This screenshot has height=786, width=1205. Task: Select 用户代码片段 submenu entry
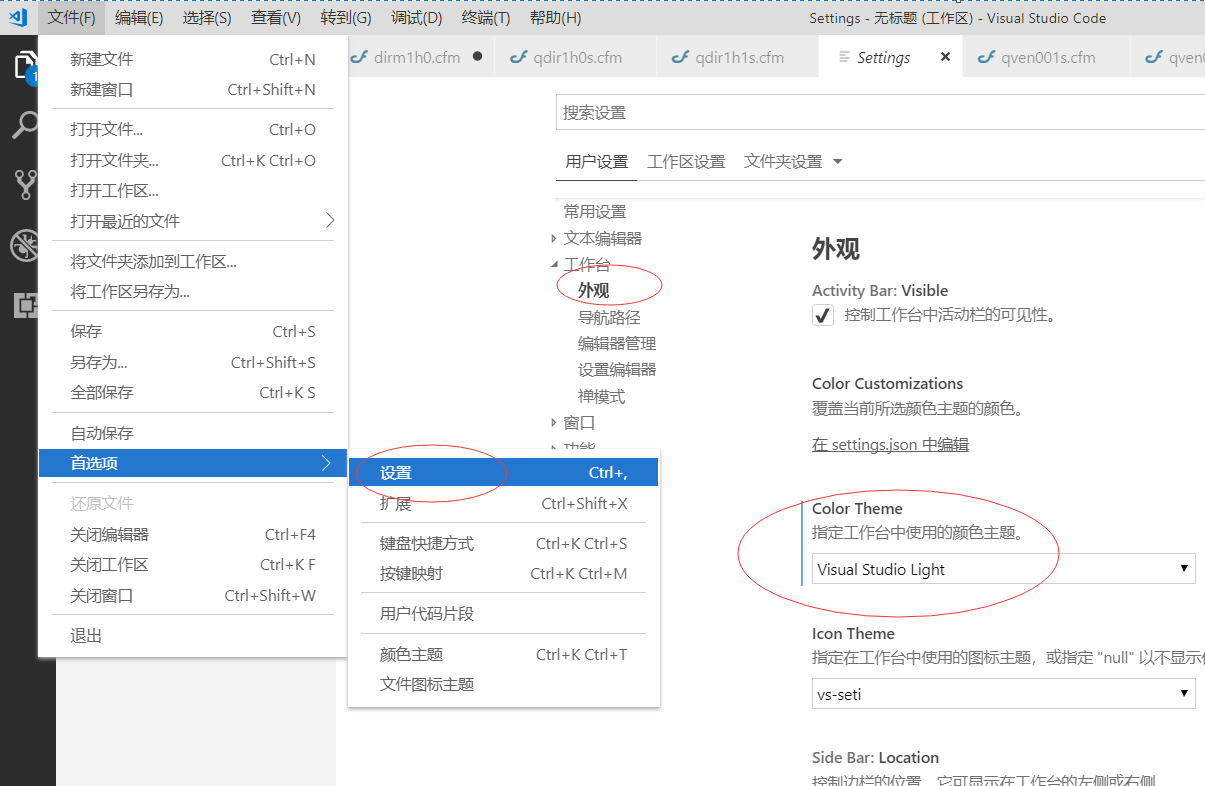[503, 613]
